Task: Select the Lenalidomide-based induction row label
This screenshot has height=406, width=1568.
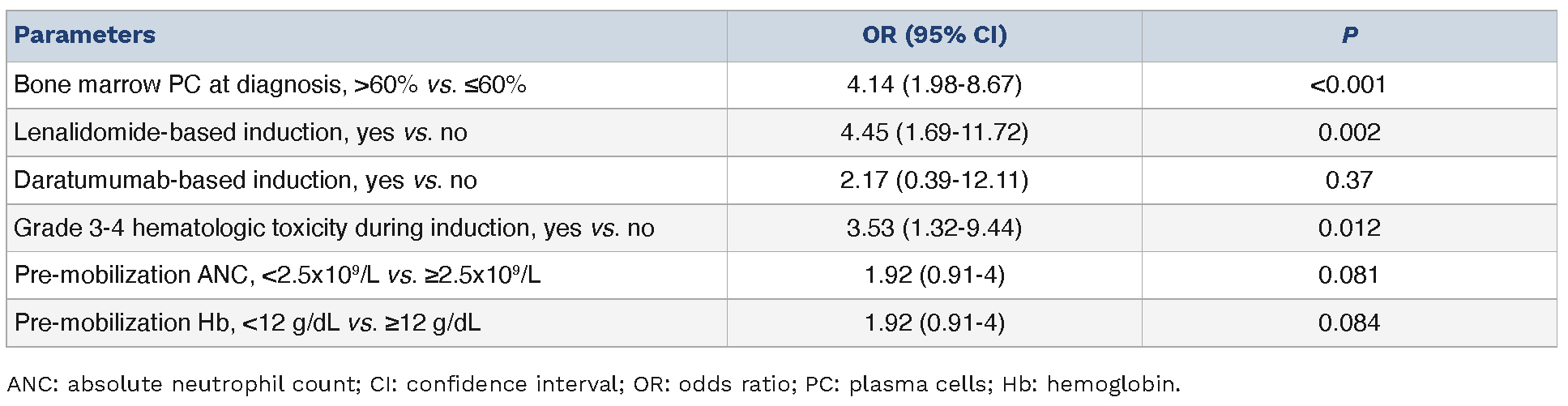Action: (x=240, y=133)
